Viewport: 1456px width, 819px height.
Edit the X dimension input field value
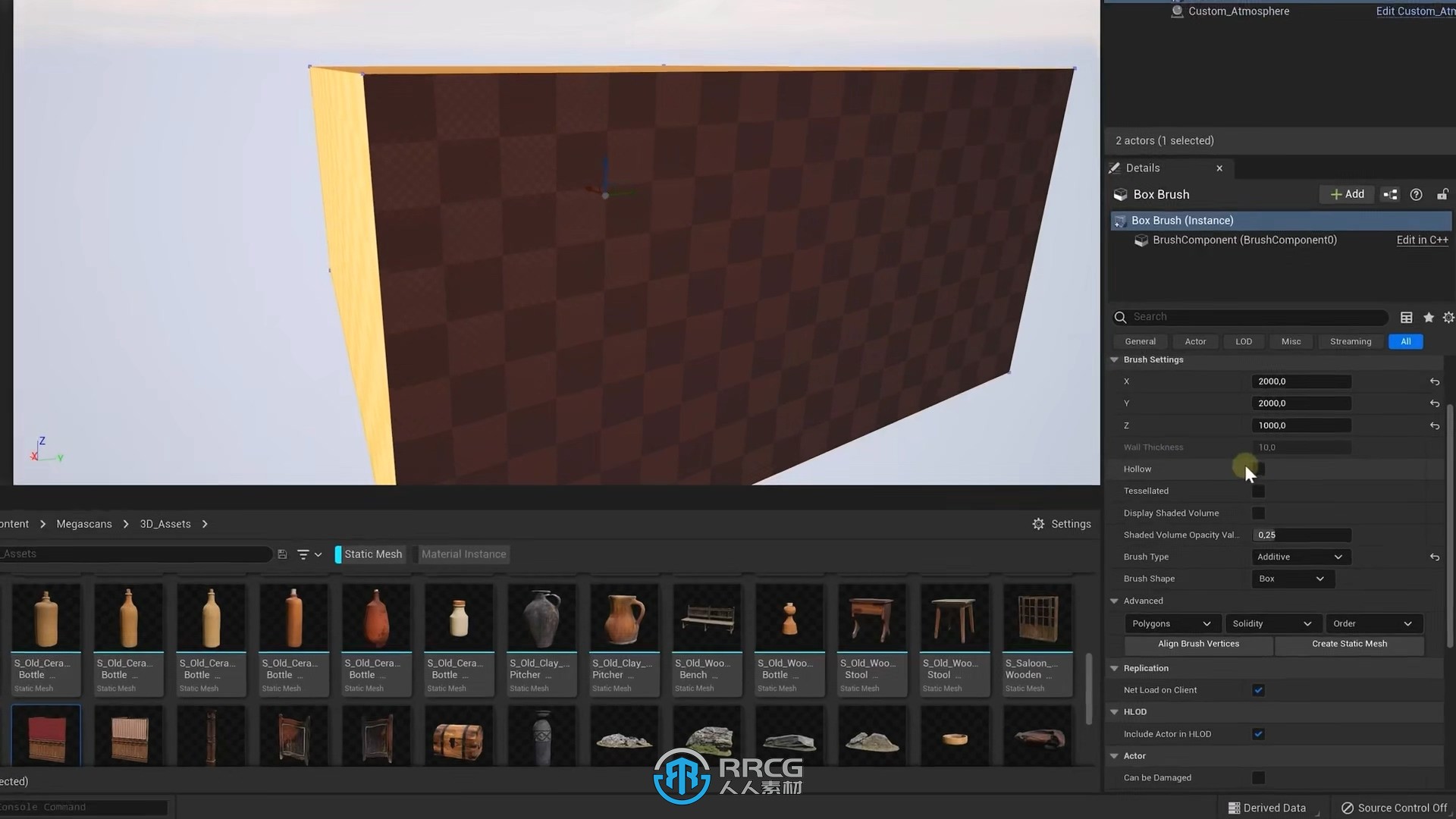1301,380
